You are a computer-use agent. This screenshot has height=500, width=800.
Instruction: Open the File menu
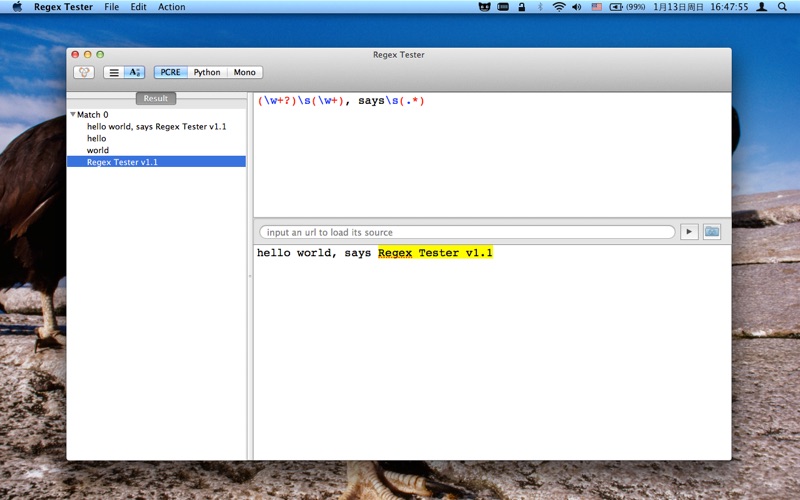tap(111, 7)
